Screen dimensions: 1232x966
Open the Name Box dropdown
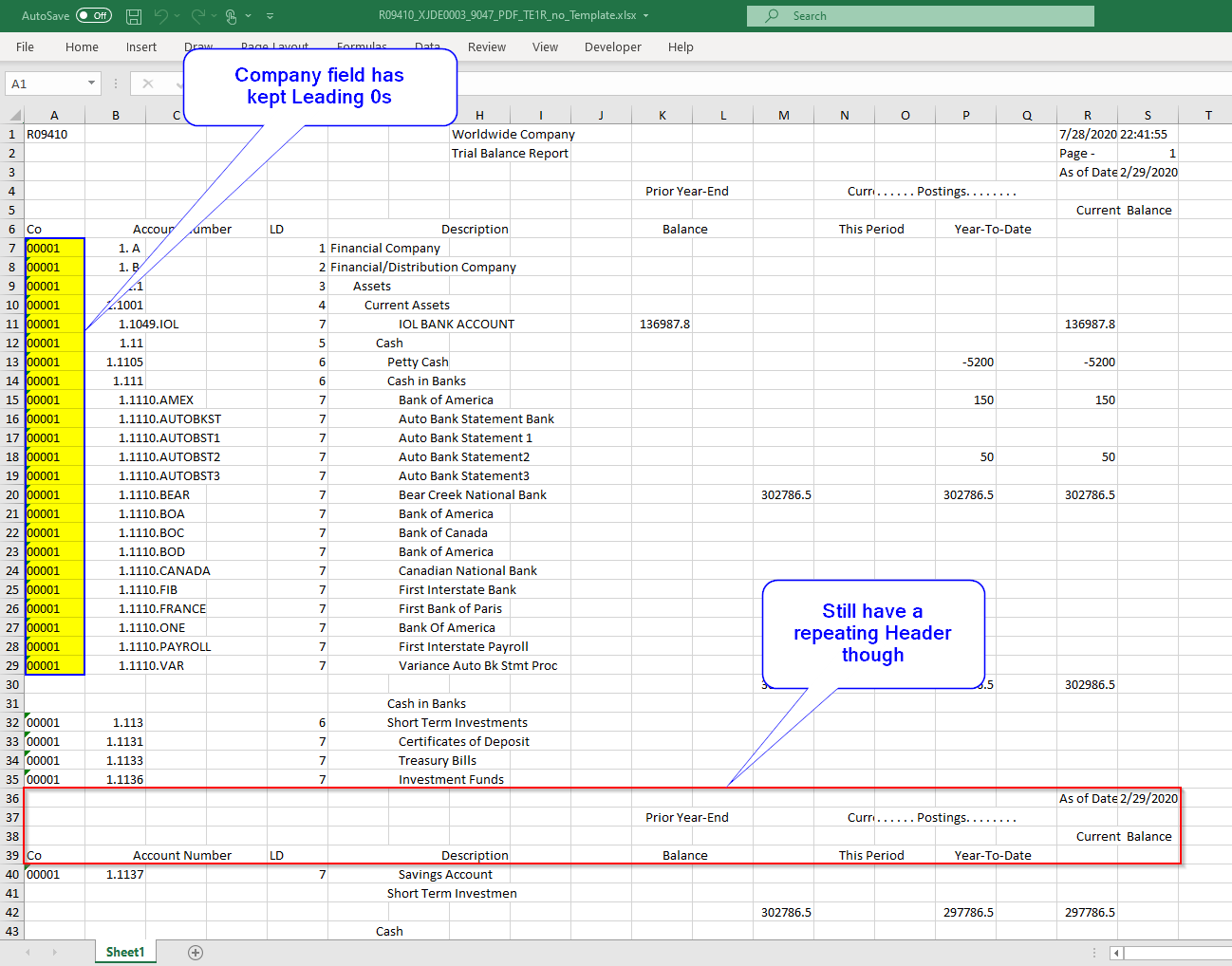pos(90,83)
